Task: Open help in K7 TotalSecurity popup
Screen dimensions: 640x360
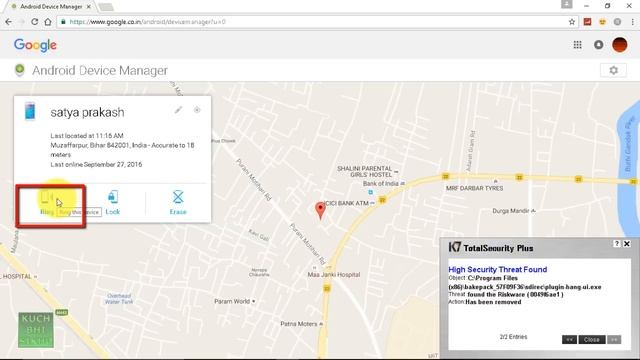Action: [617, 244]
